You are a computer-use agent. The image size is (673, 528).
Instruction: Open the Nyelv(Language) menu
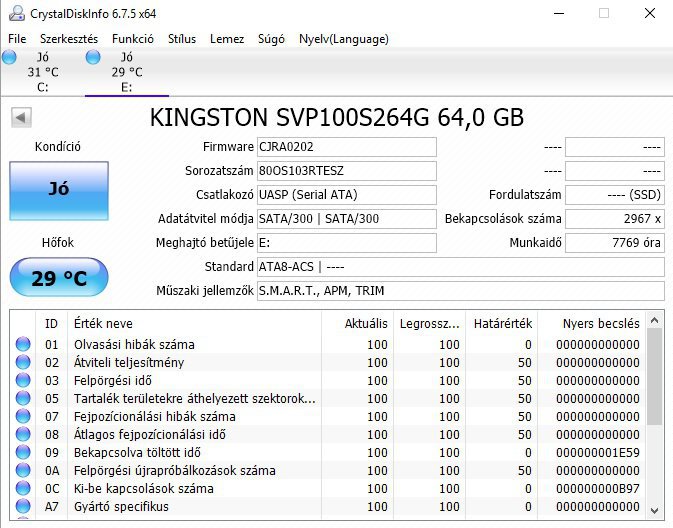pos(344,39)
